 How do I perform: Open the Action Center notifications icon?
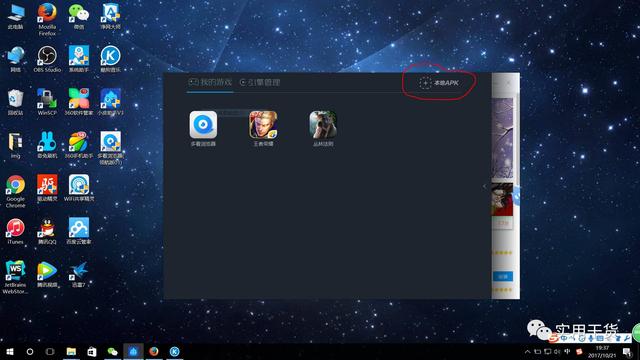[x=627, y=351]
